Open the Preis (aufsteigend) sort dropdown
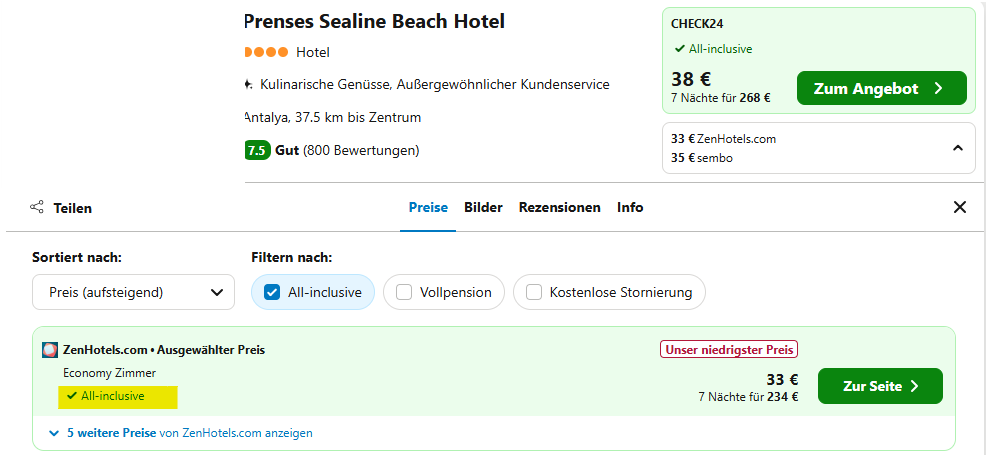986x455 pixels. pyautogui.click(x=133, y=292)
